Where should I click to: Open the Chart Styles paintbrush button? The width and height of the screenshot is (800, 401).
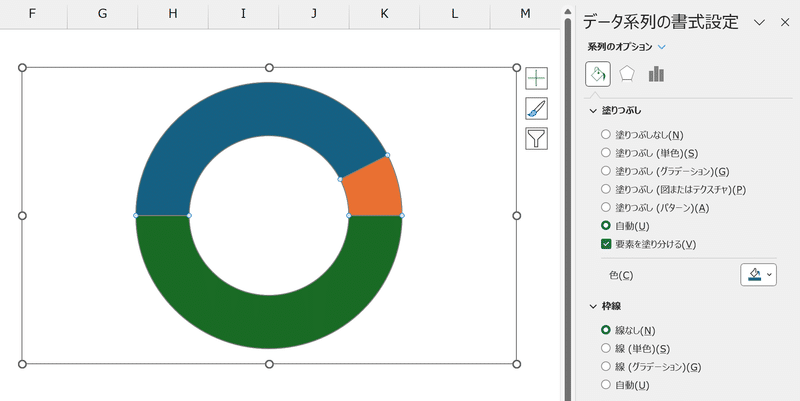pyautogui.click(x=536, y=109)
